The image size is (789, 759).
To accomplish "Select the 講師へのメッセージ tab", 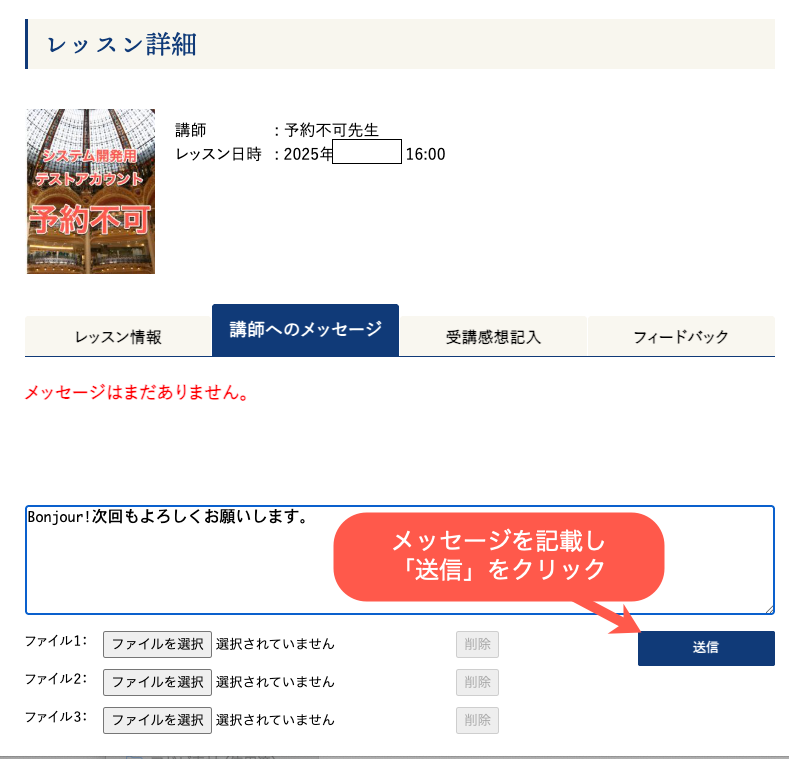I will pyautogui.click(x=305, y=330).
